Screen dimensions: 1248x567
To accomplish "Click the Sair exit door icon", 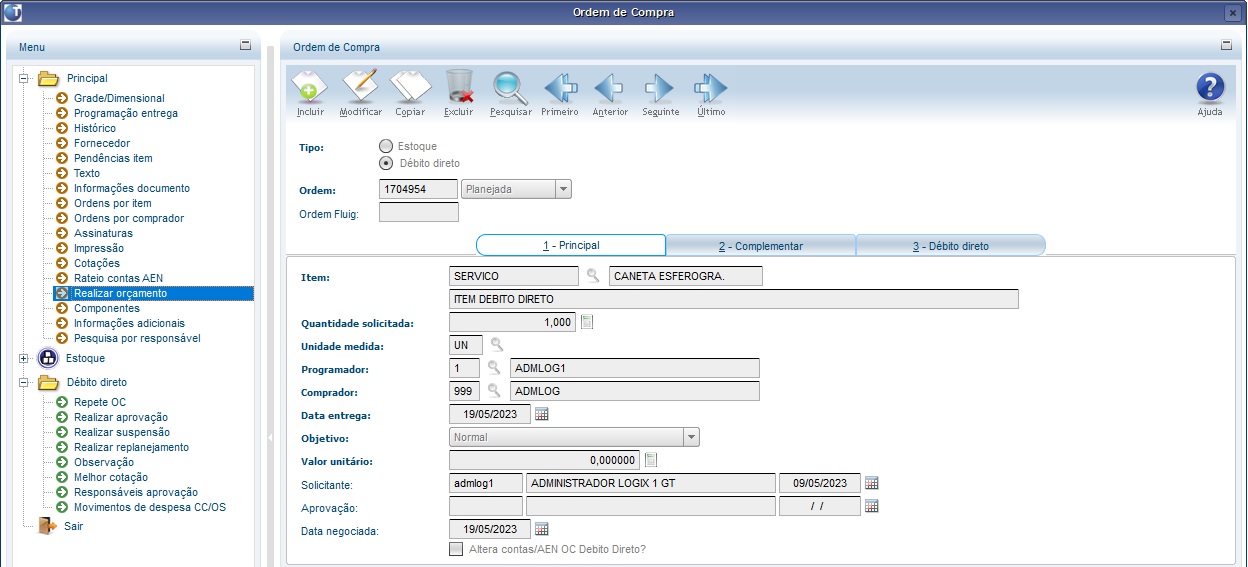I will pyautogui.click(x=48, y=525).
